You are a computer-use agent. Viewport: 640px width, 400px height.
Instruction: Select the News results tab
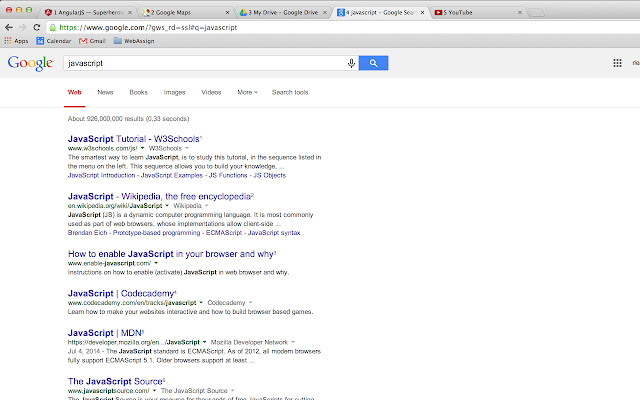(105, 92)
